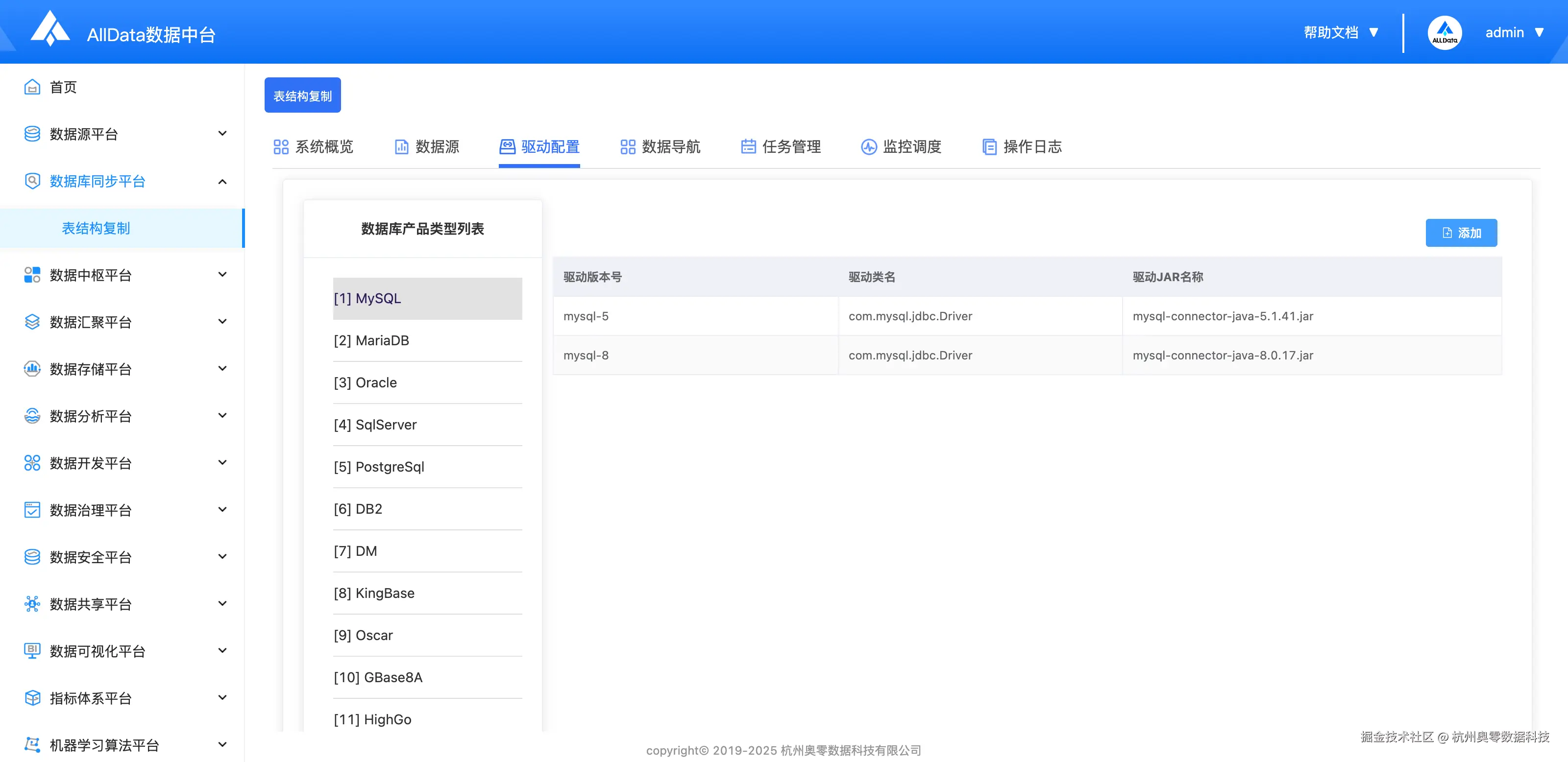Click the 数据中枢平台 hub icon
Image resolution: width=1568 pixels, height=762 pixels.
[32, 275]
